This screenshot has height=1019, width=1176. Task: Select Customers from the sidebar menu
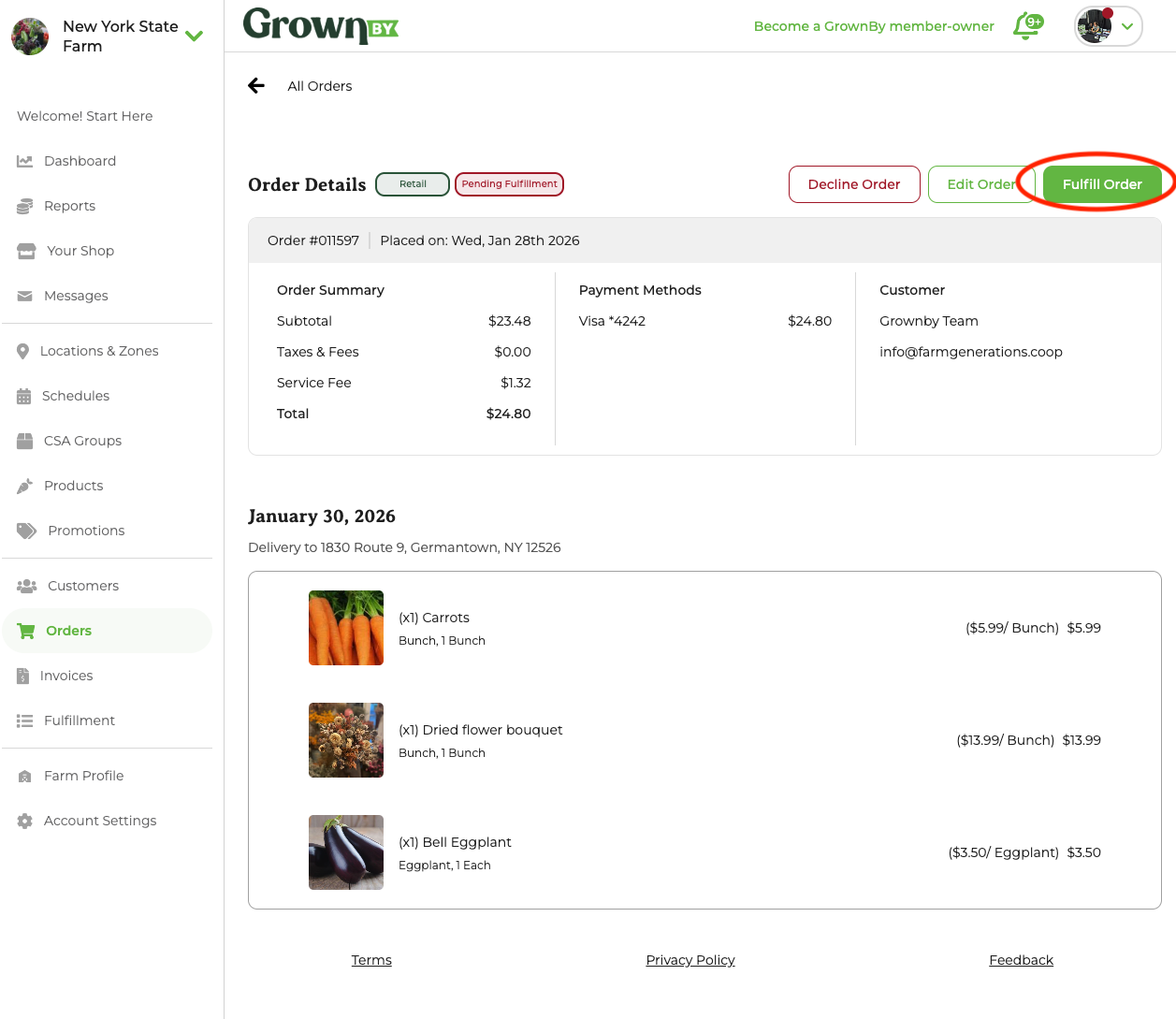(x=82, y=586)
